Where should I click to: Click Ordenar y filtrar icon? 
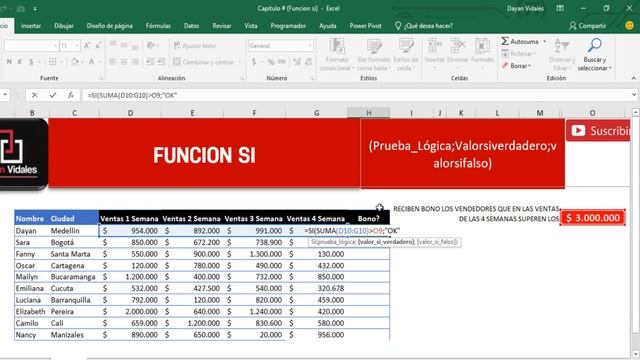[562, 45]
